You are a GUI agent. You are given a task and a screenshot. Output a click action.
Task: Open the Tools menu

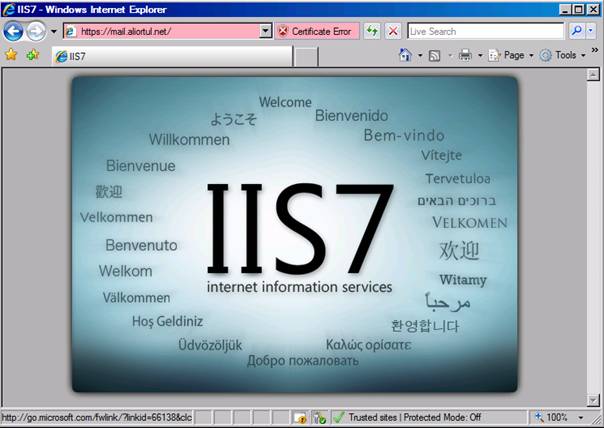pos(562,55)
